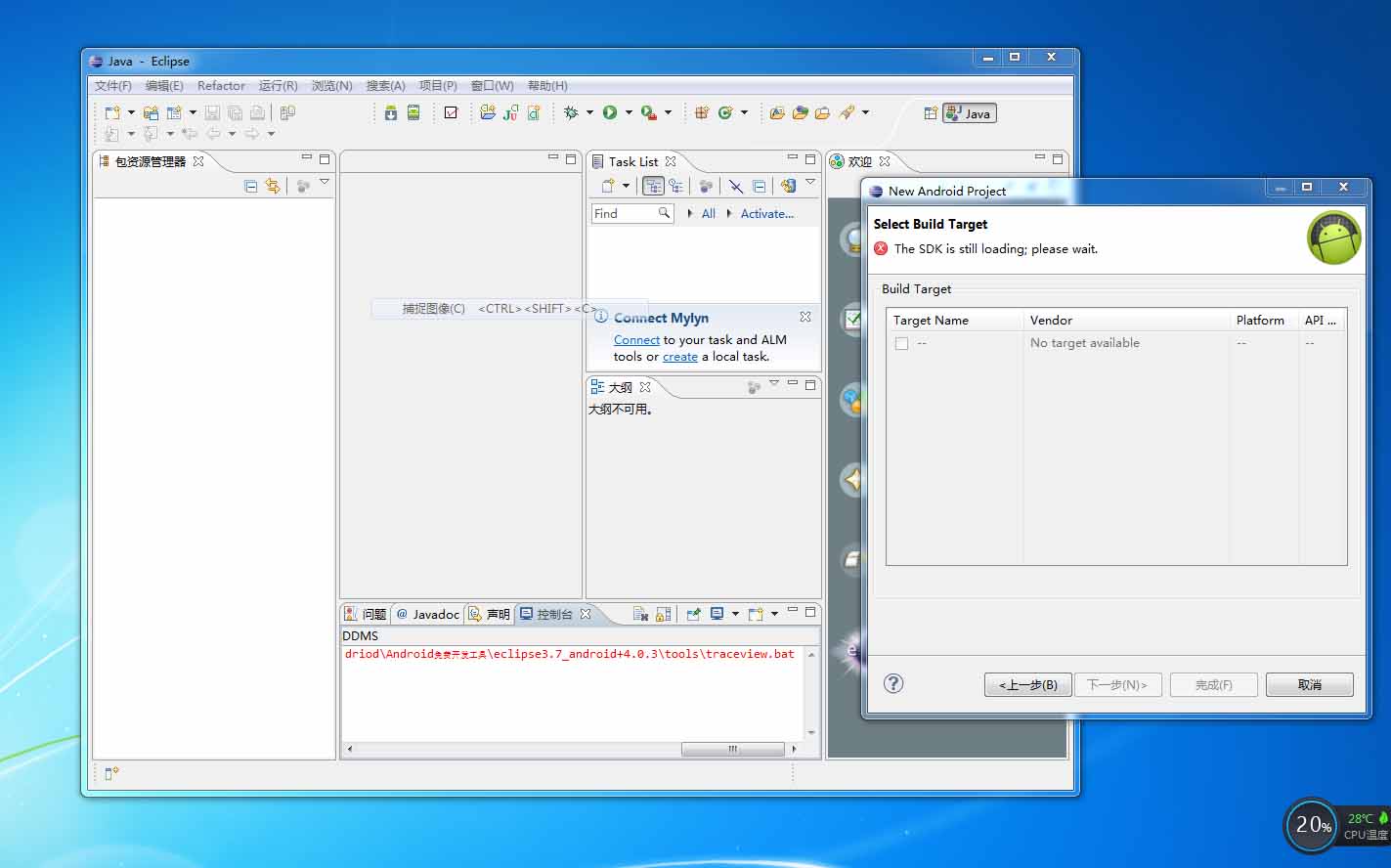This screenshot has width=1391, height=868.
Task: Click the Search flashlight toolbar icon
Action: 847,113
